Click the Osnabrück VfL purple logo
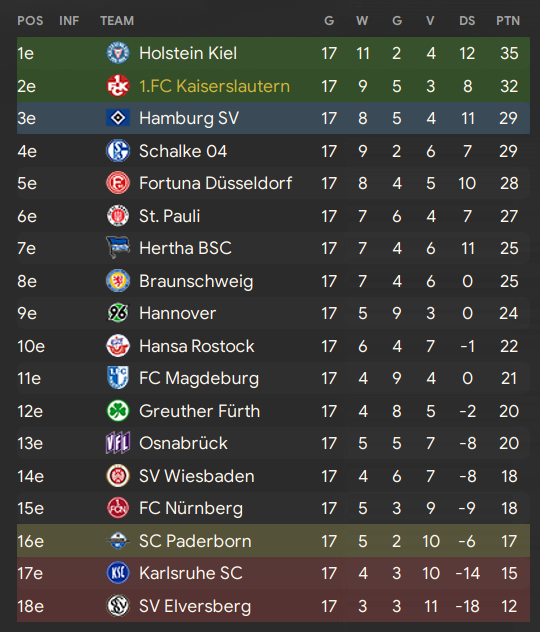540x632 pixels. click(x=118, y=443)
